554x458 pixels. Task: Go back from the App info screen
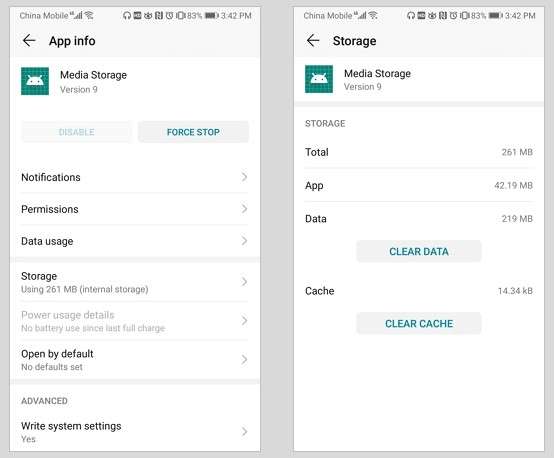click(x=29, y=41)
